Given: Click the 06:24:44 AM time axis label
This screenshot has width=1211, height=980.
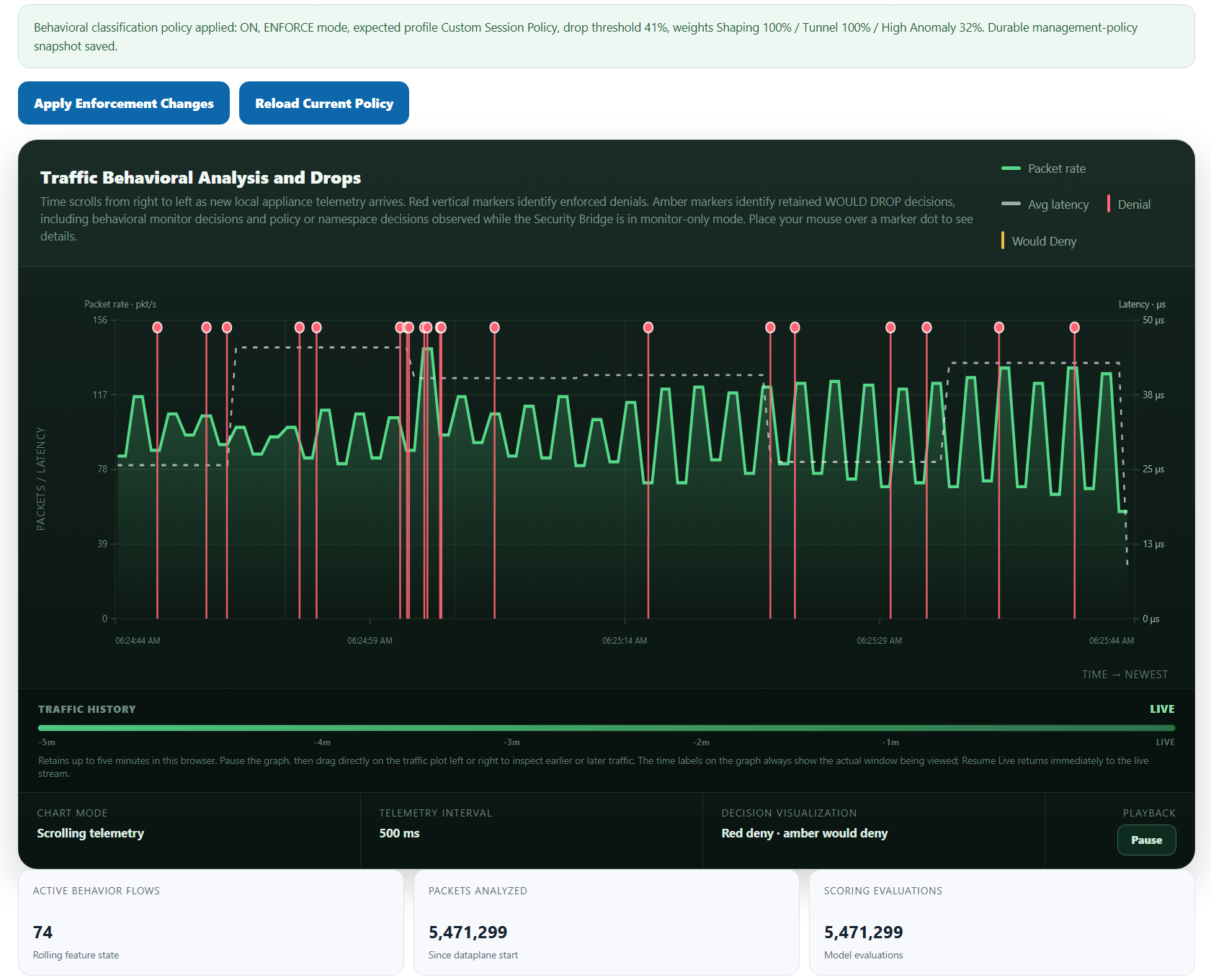Looking at the screenshot, I should click(138, 641).
